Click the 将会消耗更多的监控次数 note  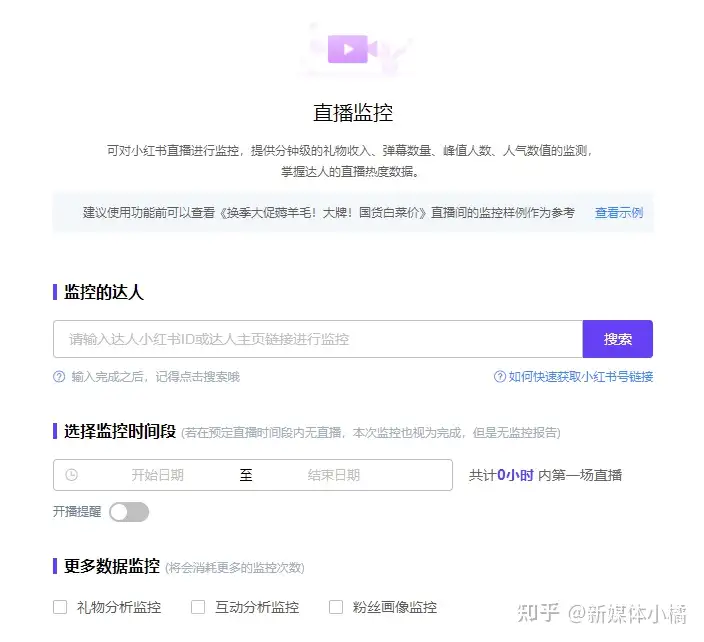(x=235, y=568)
